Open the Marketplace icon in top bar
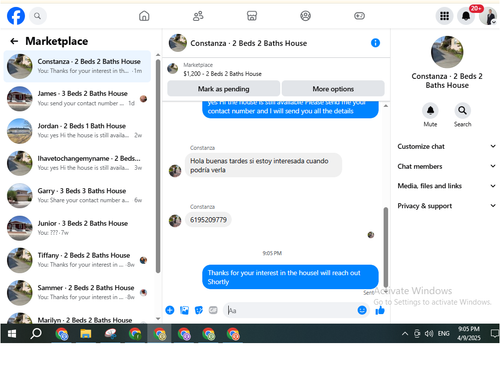The height and width of the screenshot is (370, 500). click(252, 16)
